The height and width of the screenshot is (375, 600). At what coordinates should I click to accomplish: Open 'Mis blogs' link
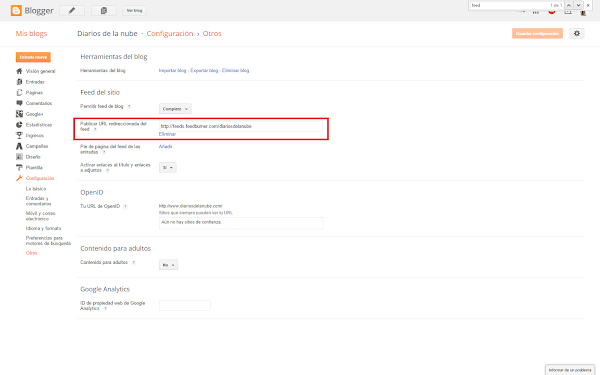click(31, 34)
